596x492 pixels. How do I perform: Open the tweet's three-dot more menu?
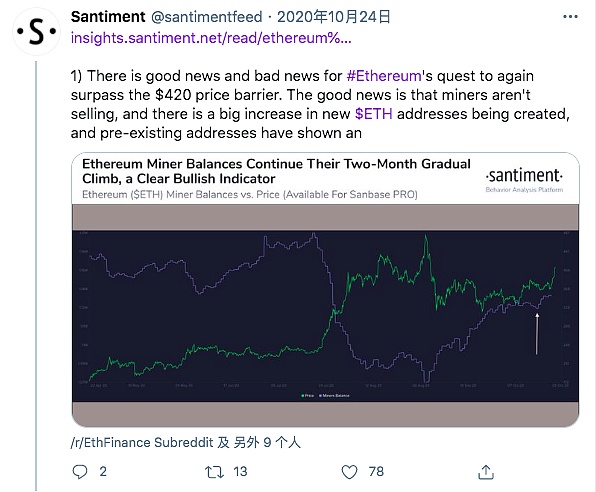coord(570,17)
